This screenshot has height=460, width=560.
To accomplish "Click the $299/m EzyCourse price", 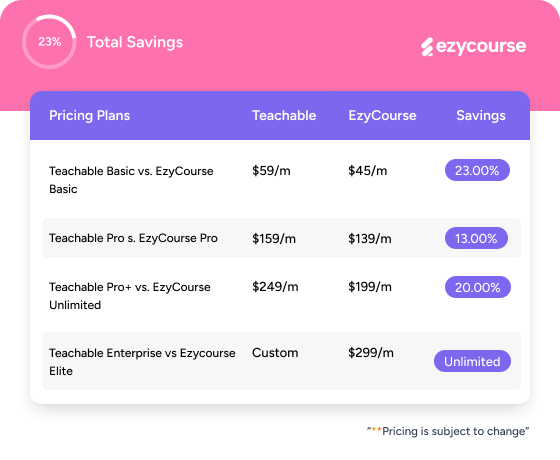I will 371,353.
